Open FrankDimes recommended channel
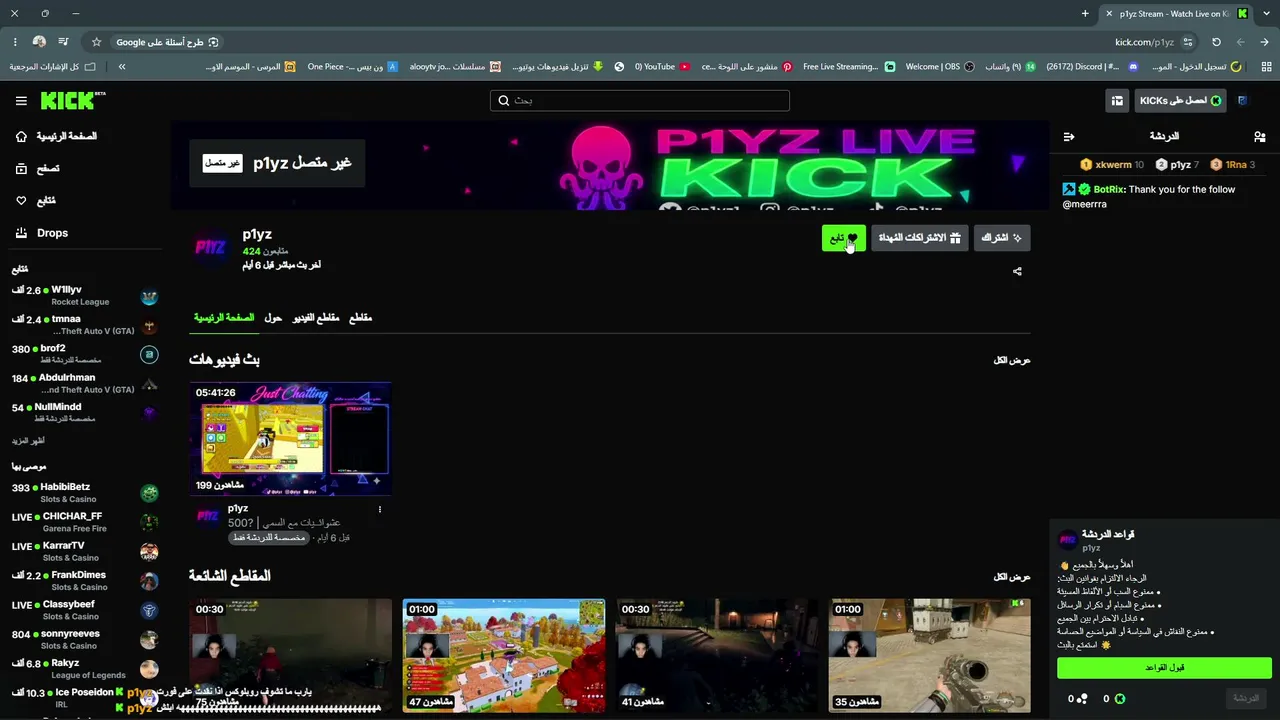Screen dimensions: 1280x720 click(x=85, y=581)
